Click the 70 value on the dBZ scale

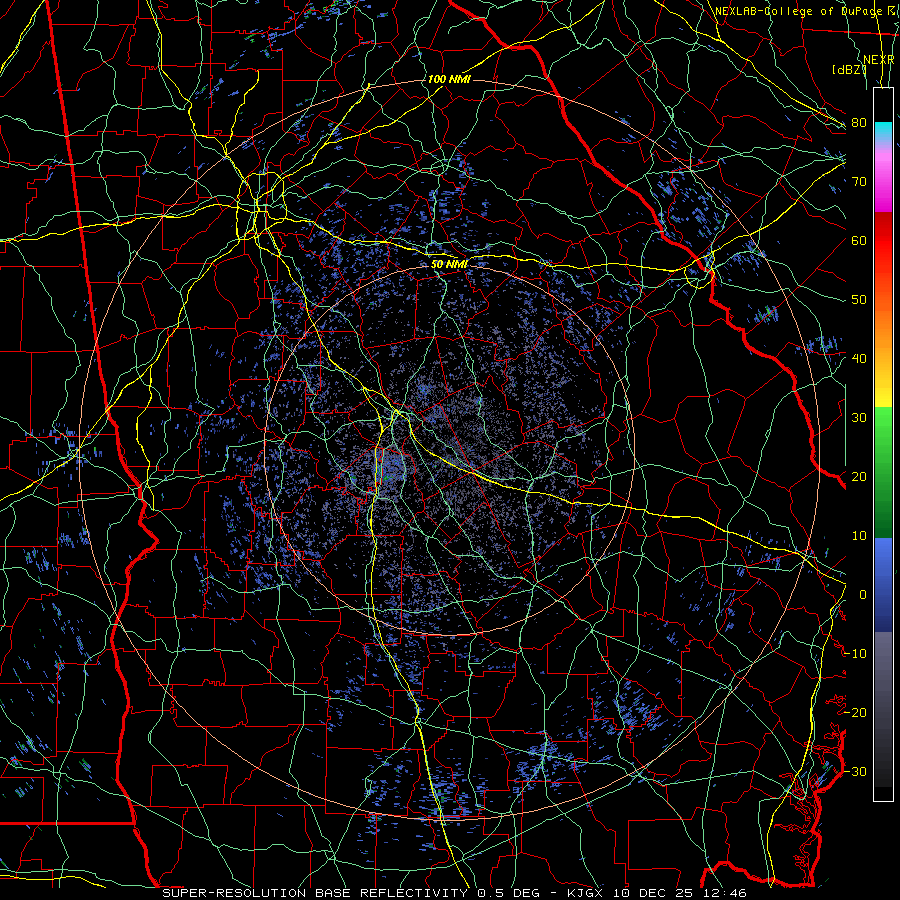pyautogui.click(x=859, y=181)
